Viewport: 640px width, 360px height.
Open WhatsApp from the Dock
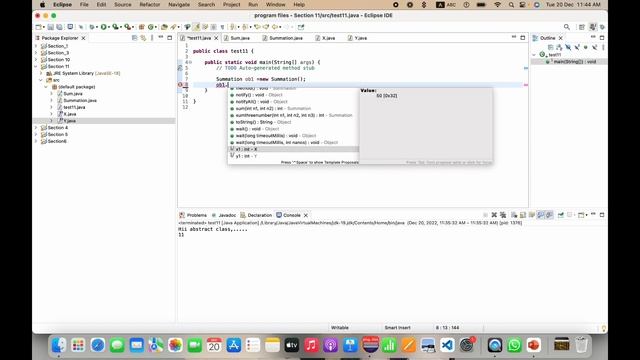point(514,345)
